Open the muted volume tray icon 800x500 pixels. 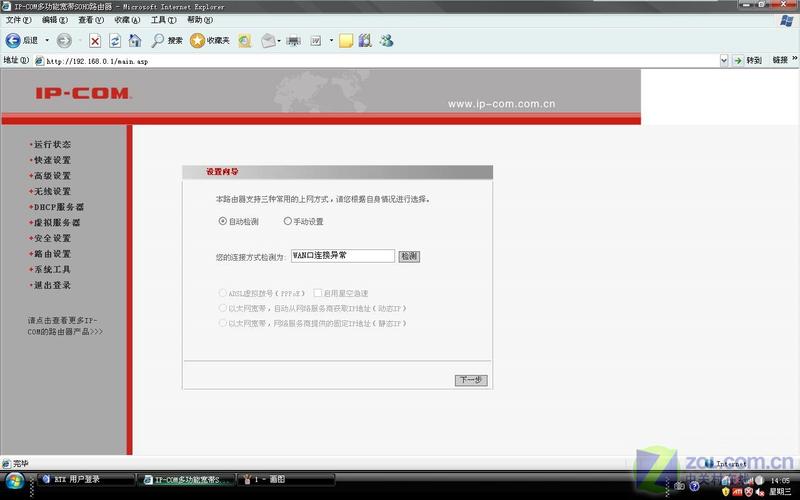(760, 492)
